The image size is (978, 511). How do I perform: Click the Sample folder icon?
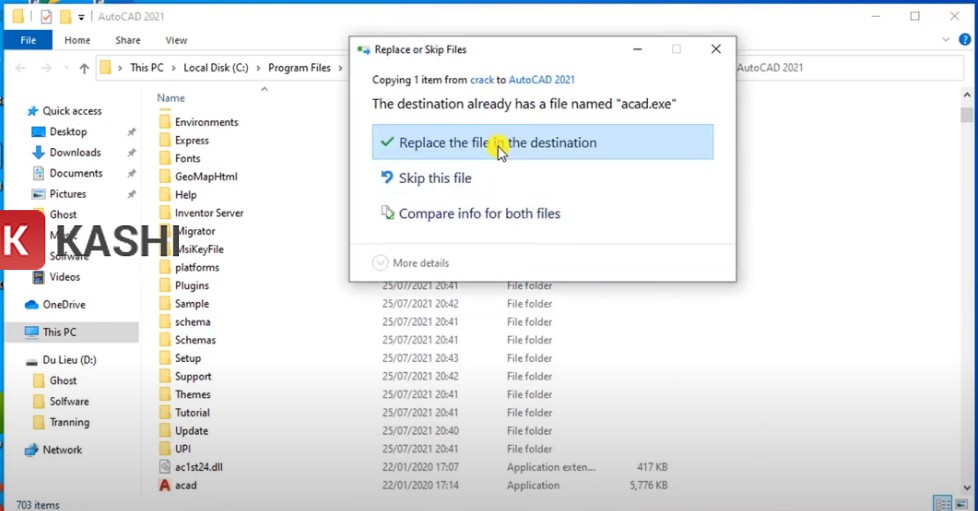(165, 303)
